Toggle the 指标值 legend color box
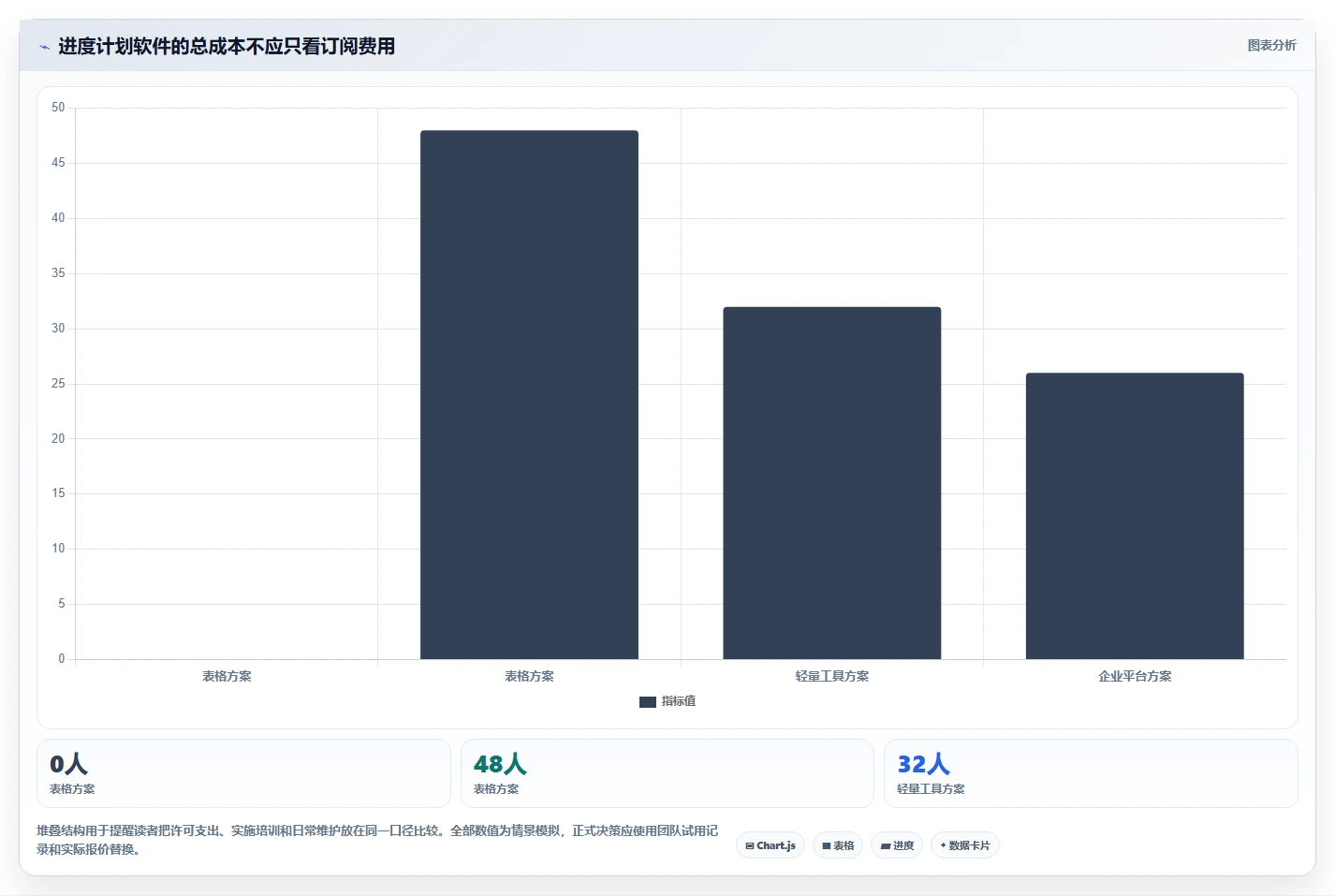The height and width of the screenshot is (896, 1335). coord(647,701)
